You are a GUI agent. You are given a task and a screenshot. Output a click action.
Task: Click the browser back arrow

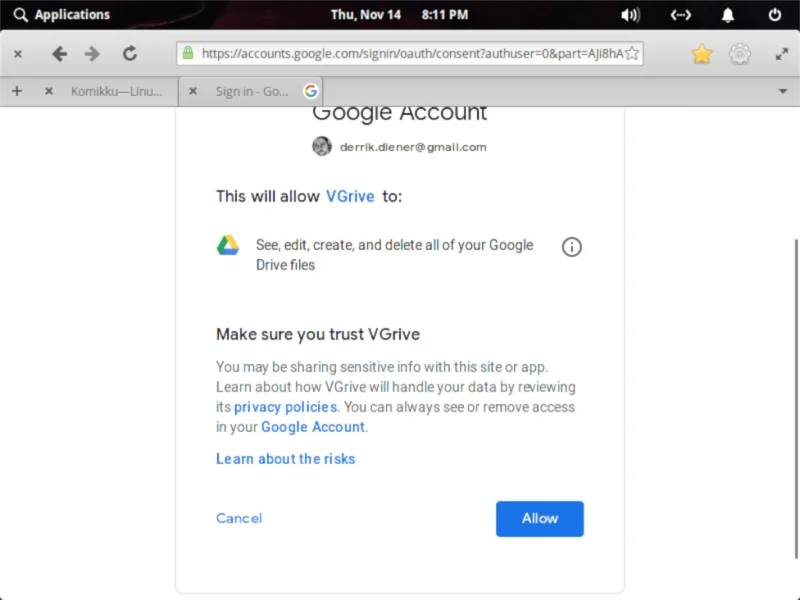(59, 54)
